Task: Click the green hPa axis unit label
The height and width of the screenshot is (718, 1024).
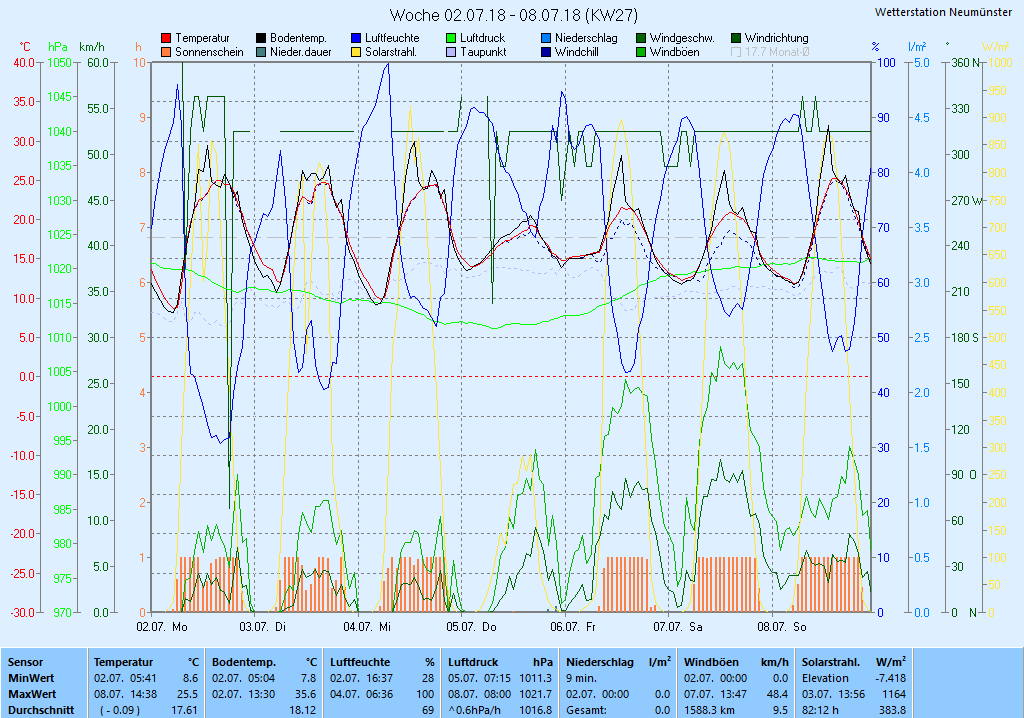Action: (58, 47)
